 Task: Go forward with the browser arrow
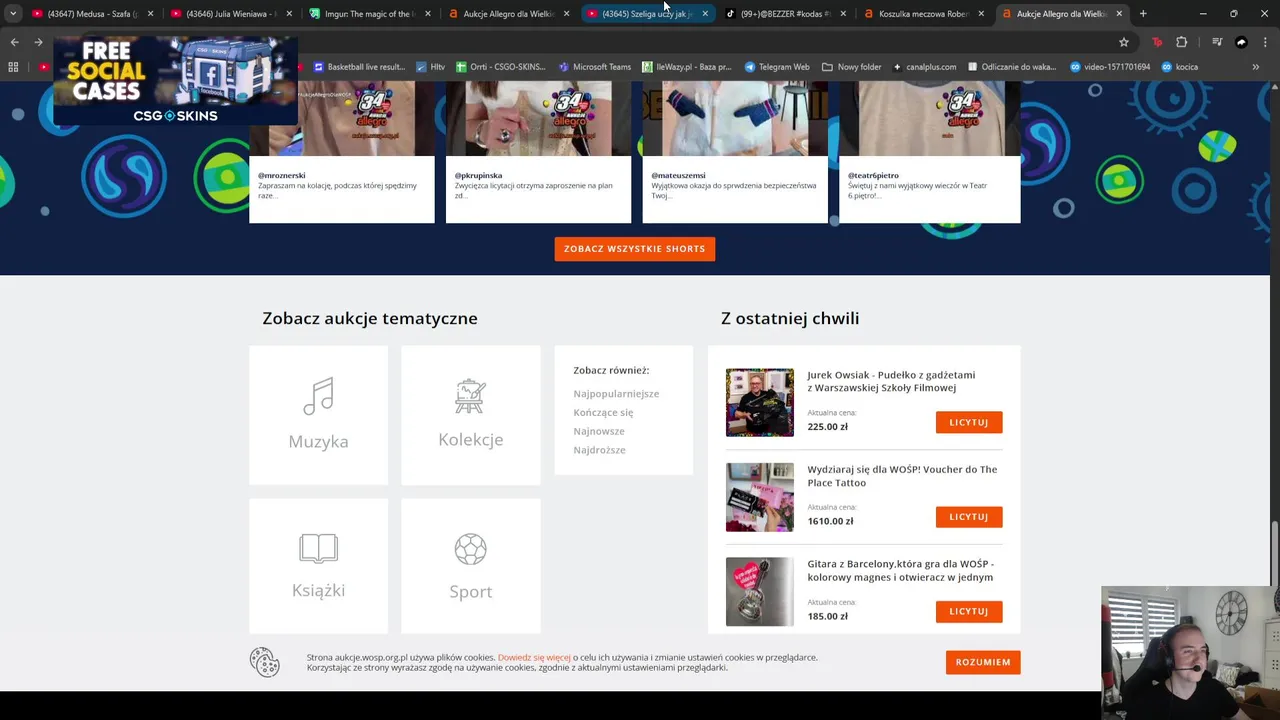coord(38,42)
